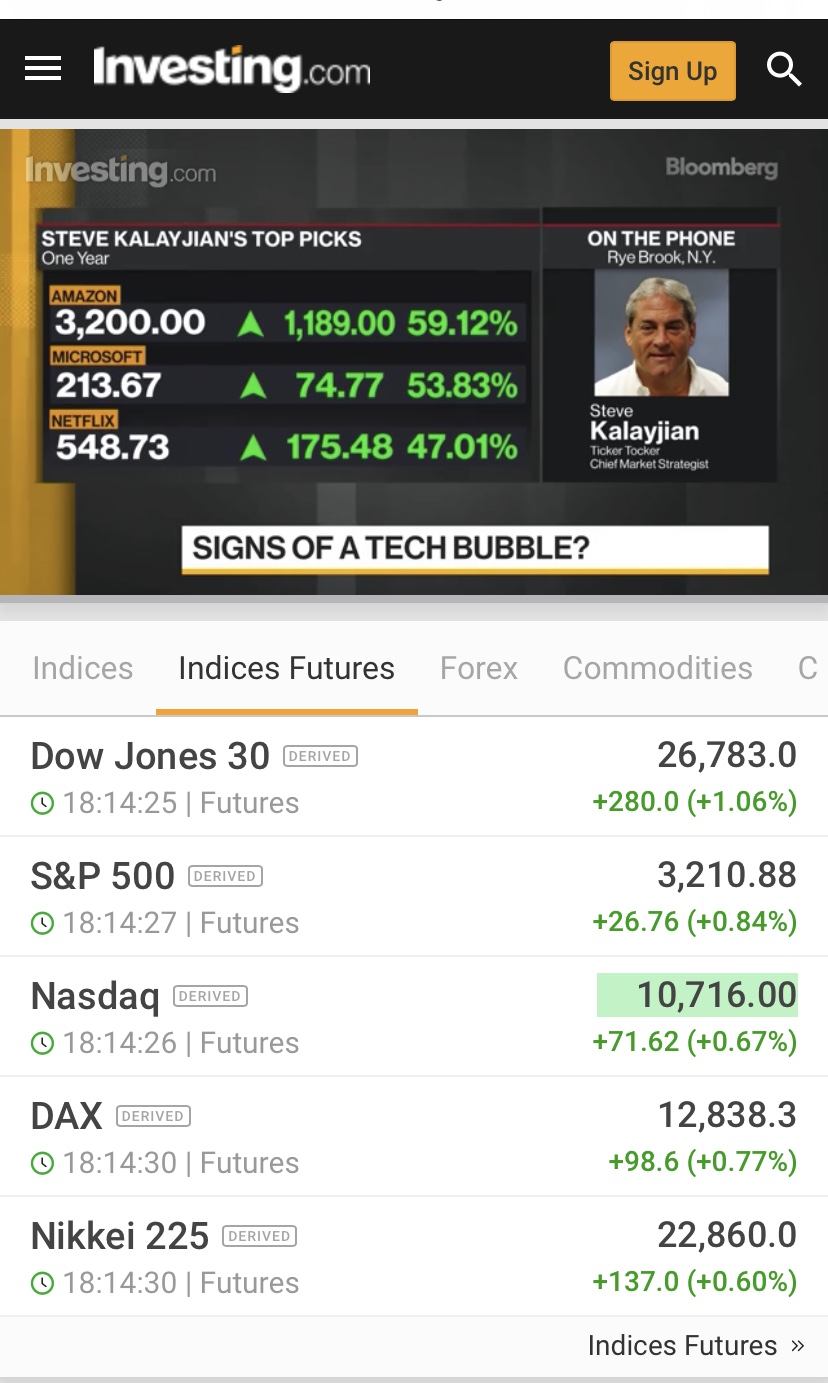Screen dimensions: 828x1383
Task: Tap the search magnifier icon
Action: click(x=784, y=70)
